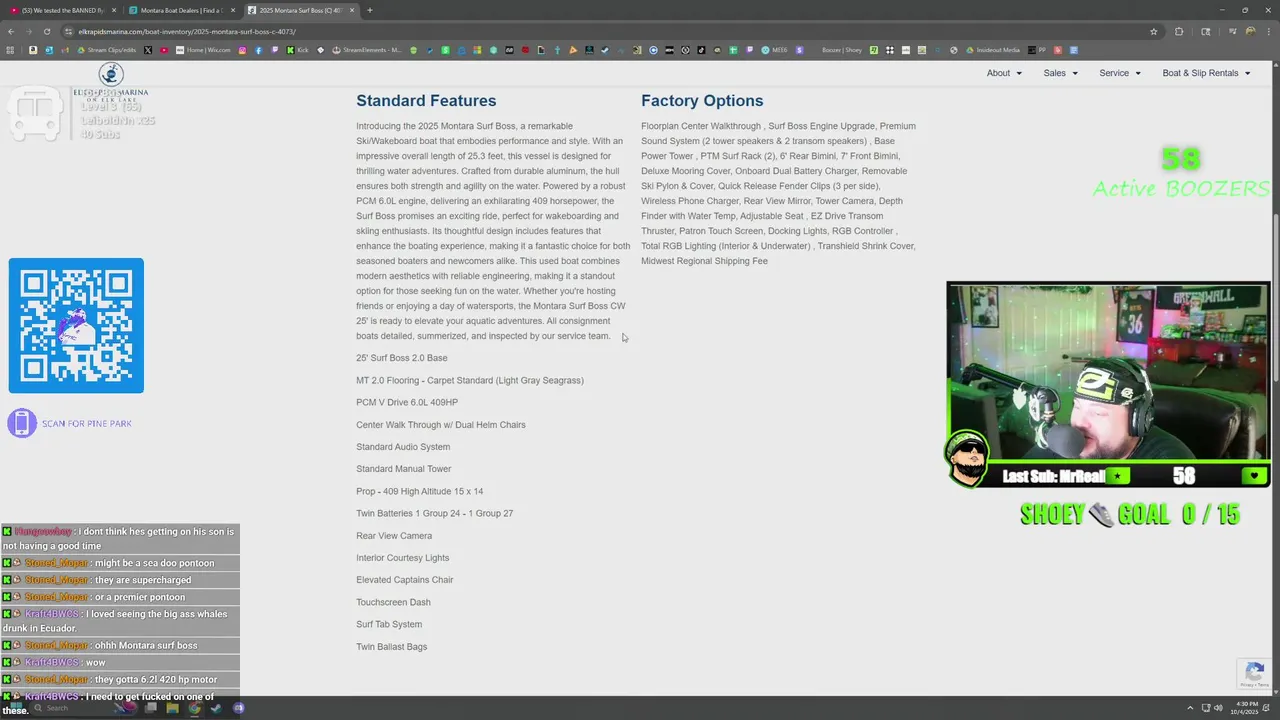Click the webcam overlay video
1280x720 pixels.
[x=1108, y=372]
